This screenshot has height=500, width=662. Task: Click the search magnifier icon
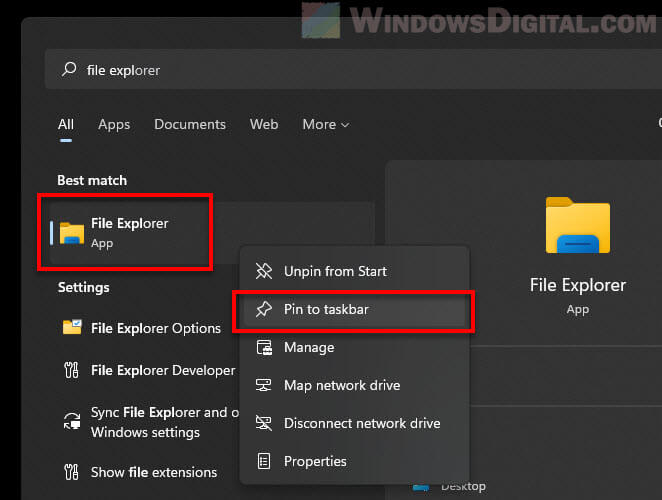(x=69, y=69)
